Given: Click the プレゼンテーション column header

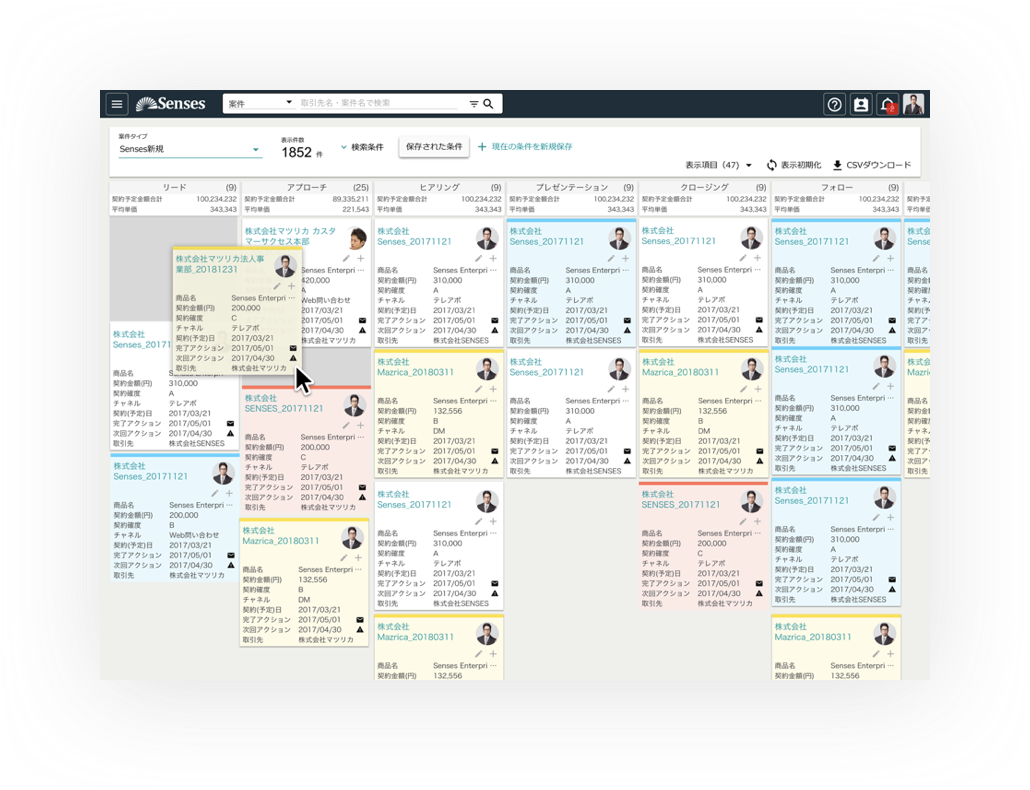Looking at the screenshot, I should 571,187.
